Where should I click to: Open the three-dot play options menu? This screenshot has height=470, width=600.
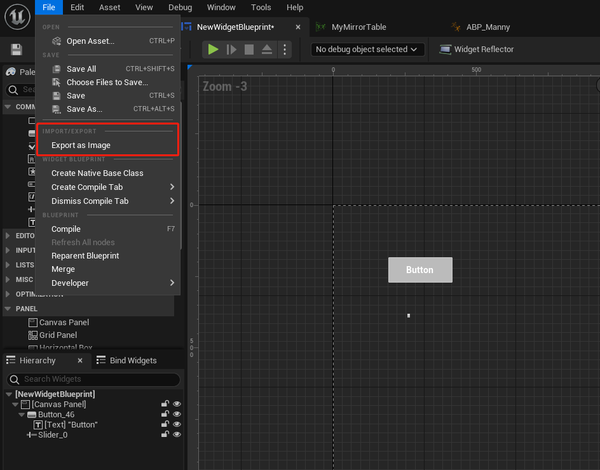[x=285, y=49]
